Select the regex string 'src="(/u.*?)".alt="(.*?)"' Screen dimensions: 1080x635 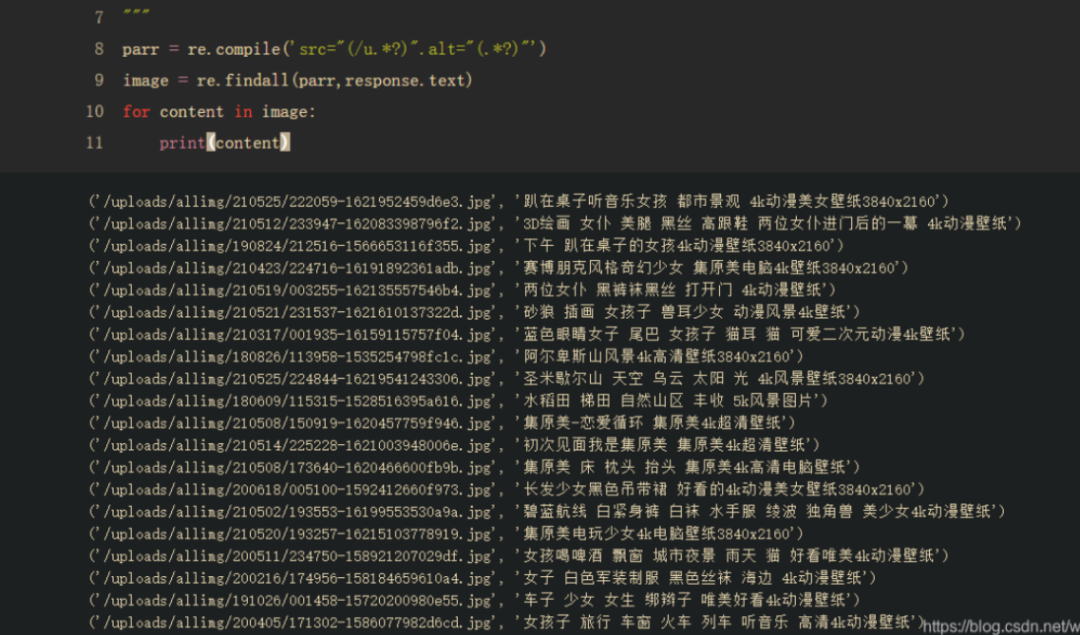pyautogui.click(x=415, y=49)
